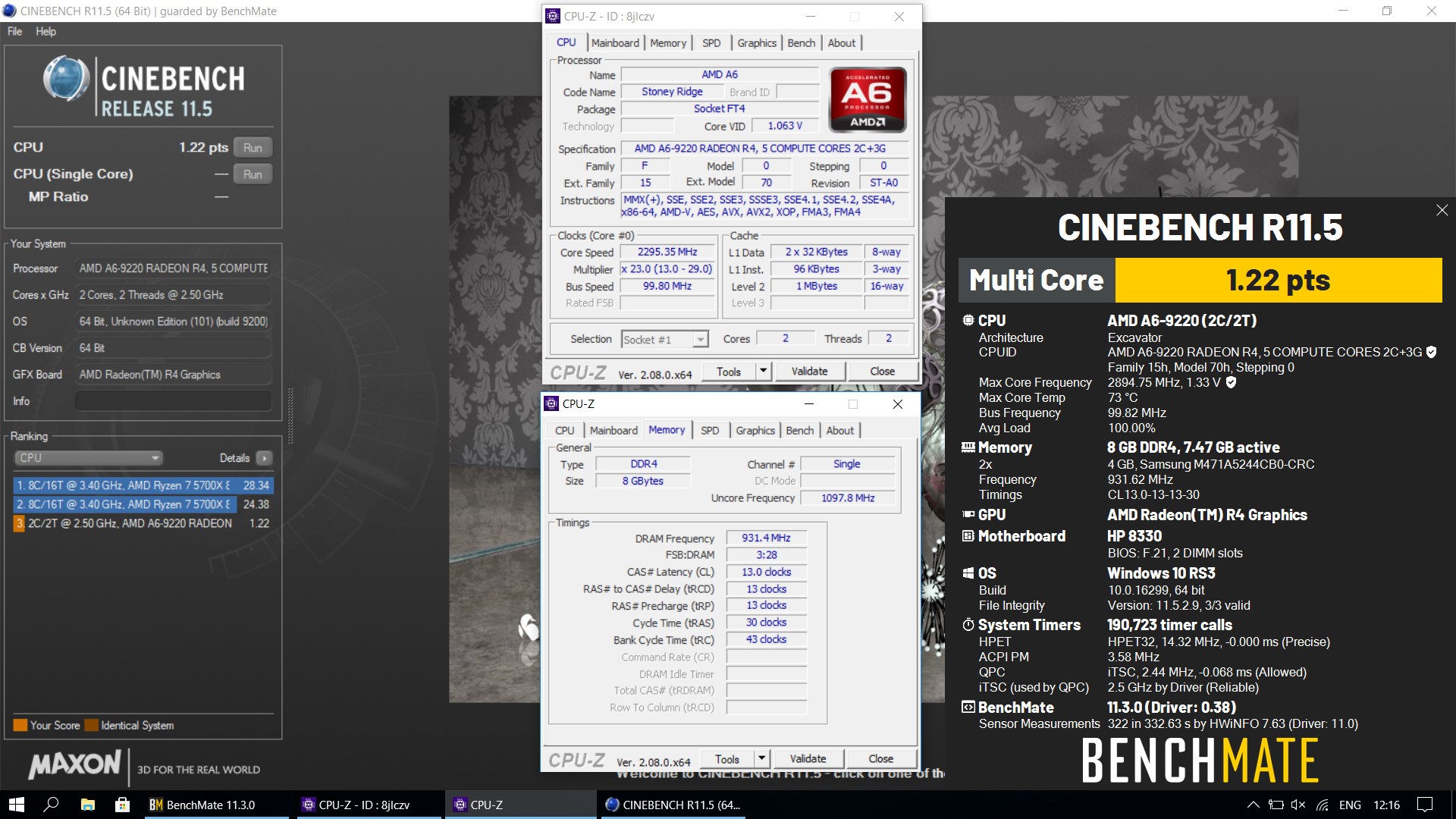
Task: Click the Ranking Details arrow button
Action: (264, 458)
